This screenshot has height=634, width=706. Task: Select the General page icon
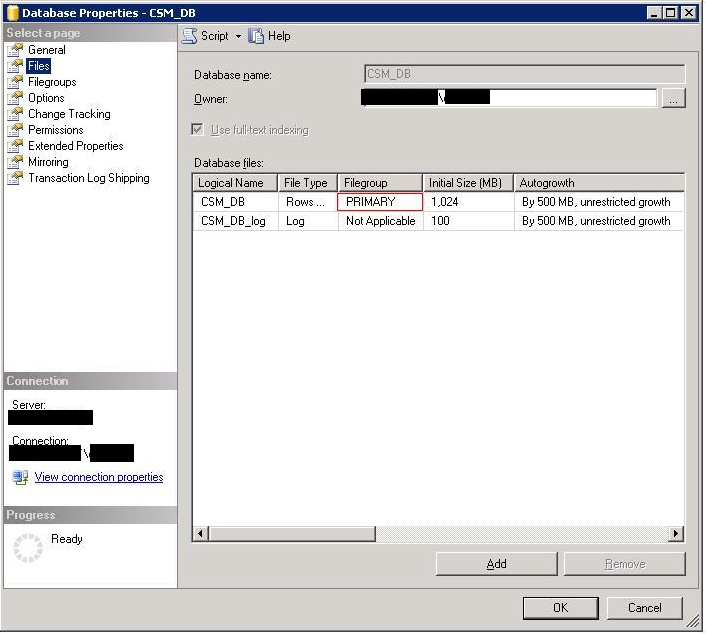click(x=15, y=50)
